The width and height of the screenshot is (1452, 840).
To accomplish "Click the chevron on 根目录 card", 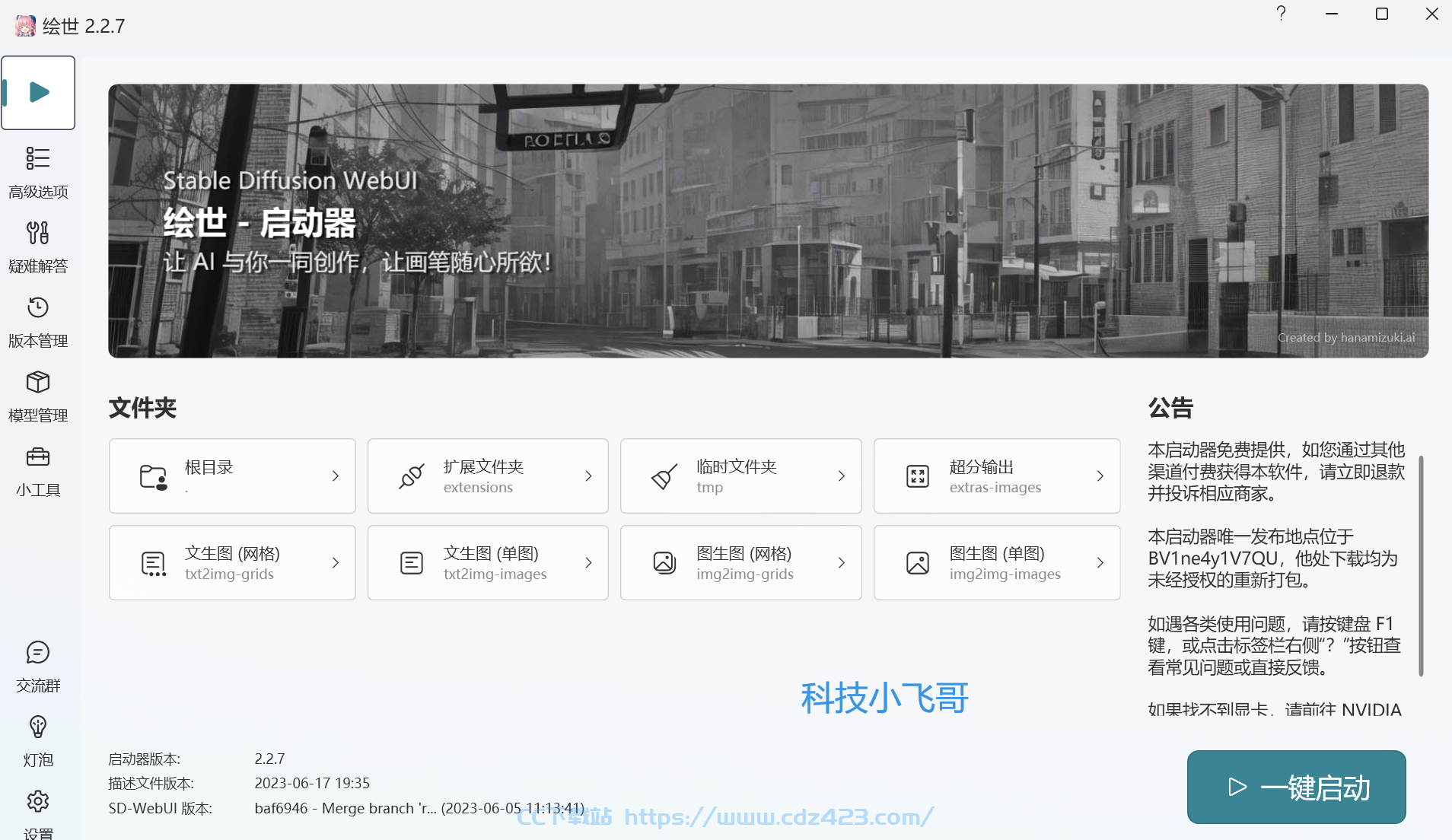I will [336, 476].
